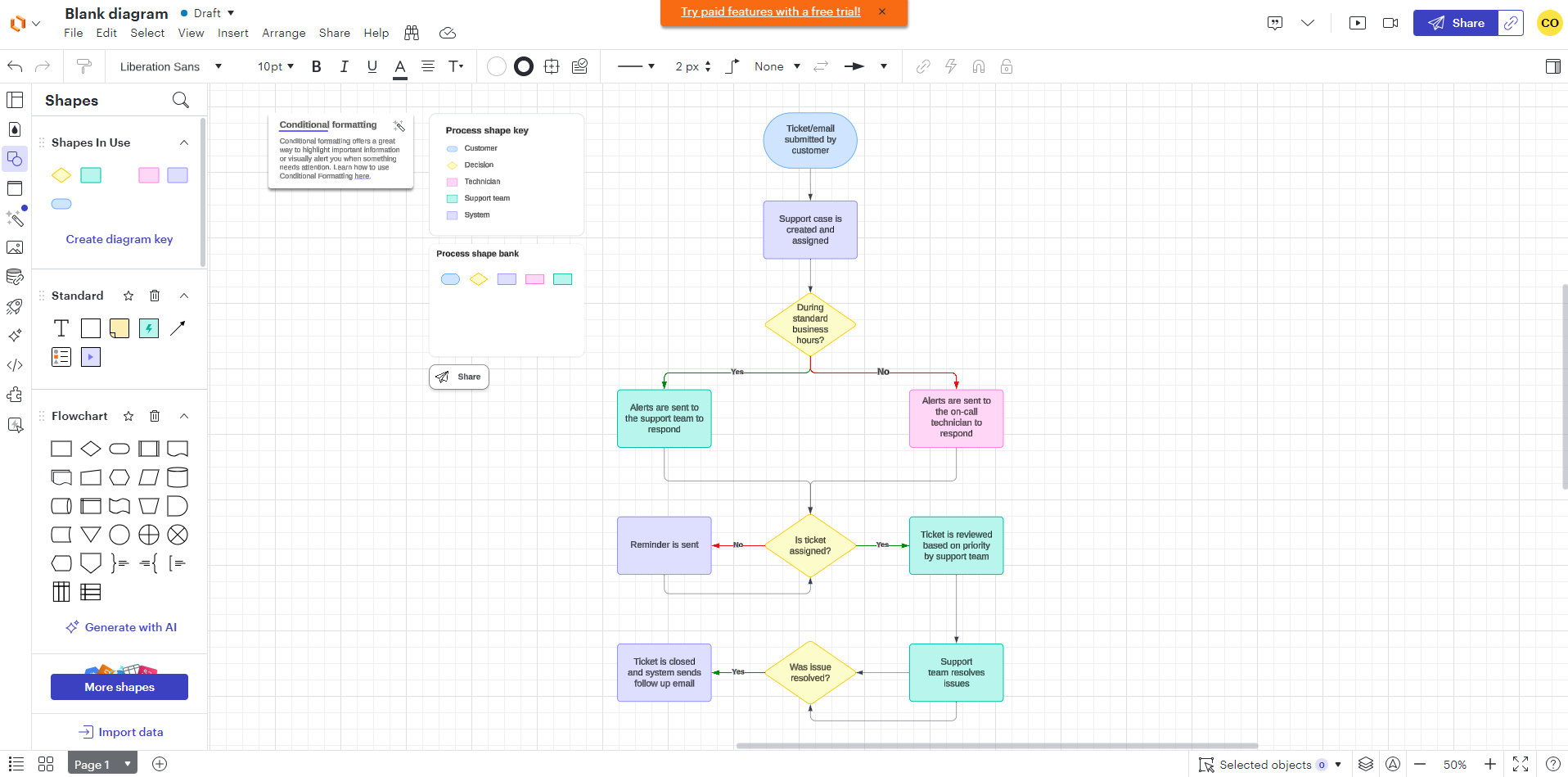Open the line style dropdown
The image size is (1568, 777).
636,66
